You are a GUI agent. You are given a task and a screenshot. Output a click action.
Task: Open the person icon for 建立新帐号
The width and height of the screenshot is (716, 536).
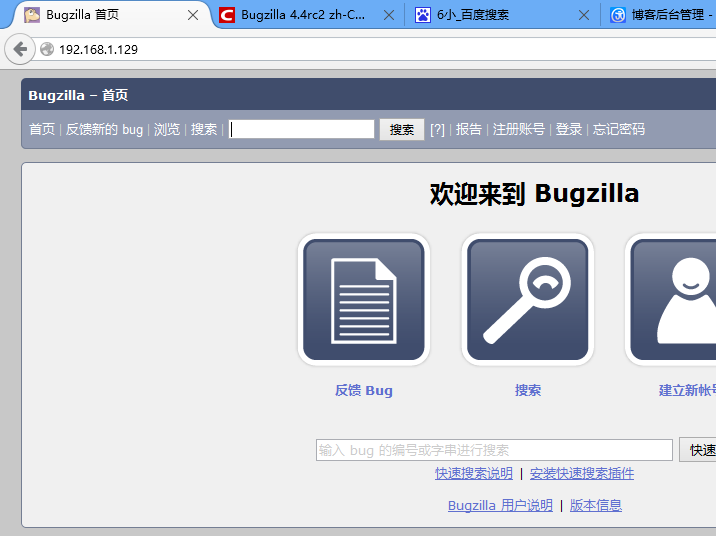tap(671, 300)
